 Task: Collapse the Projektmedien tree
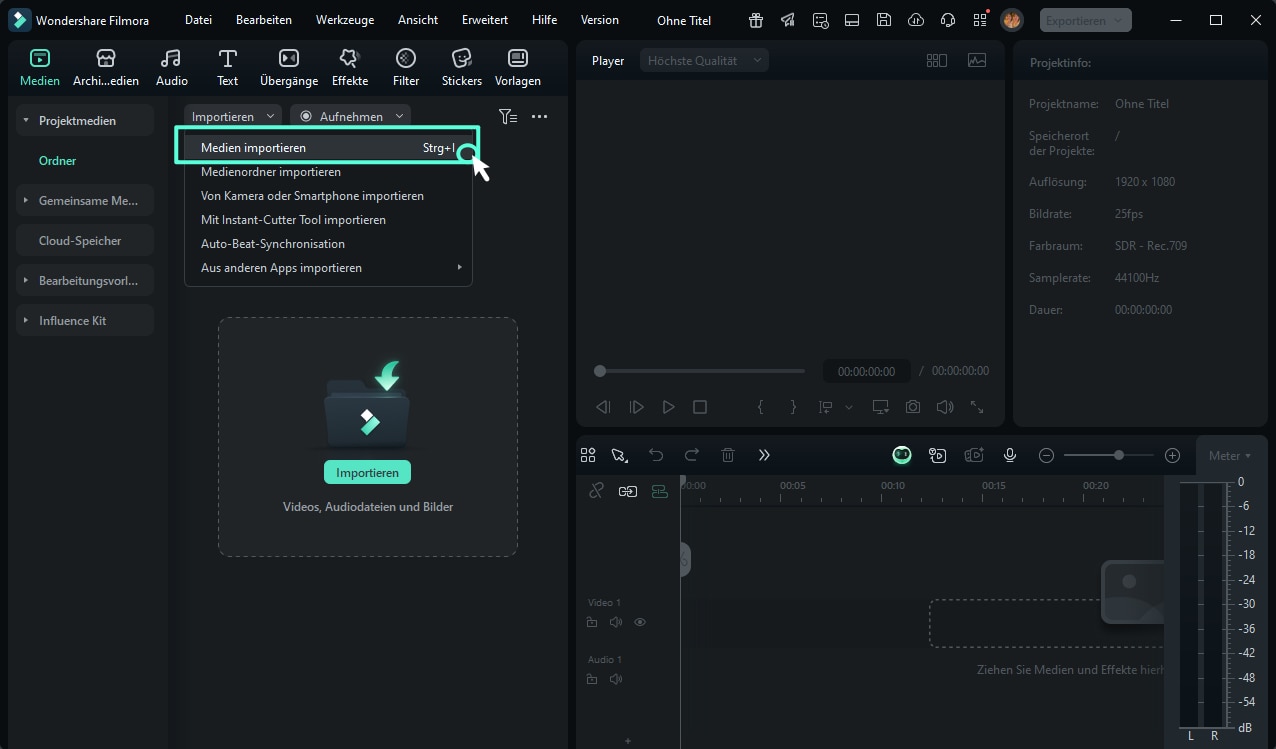coord(27,121)
